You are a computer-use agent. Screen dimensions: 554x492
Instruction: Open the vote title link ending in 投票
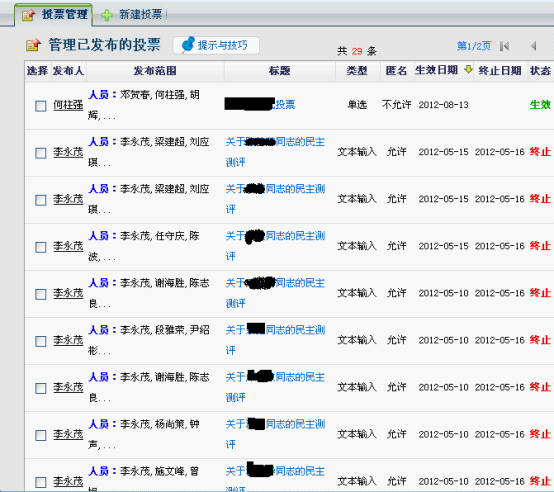point(260,104)
